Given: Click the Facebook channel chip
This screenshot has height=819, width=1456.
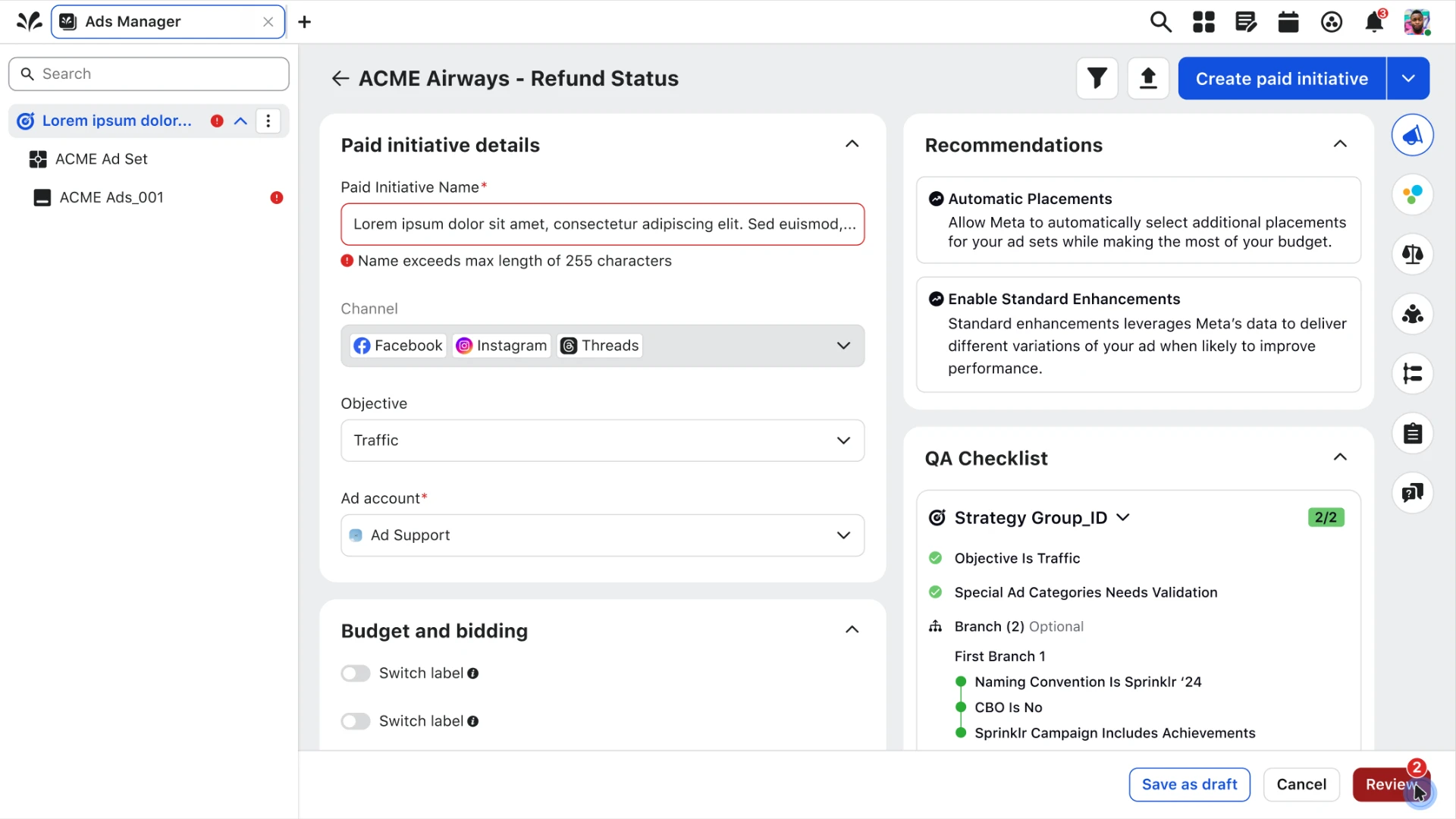Looking at the screenshot, I should tap(398, 346).
